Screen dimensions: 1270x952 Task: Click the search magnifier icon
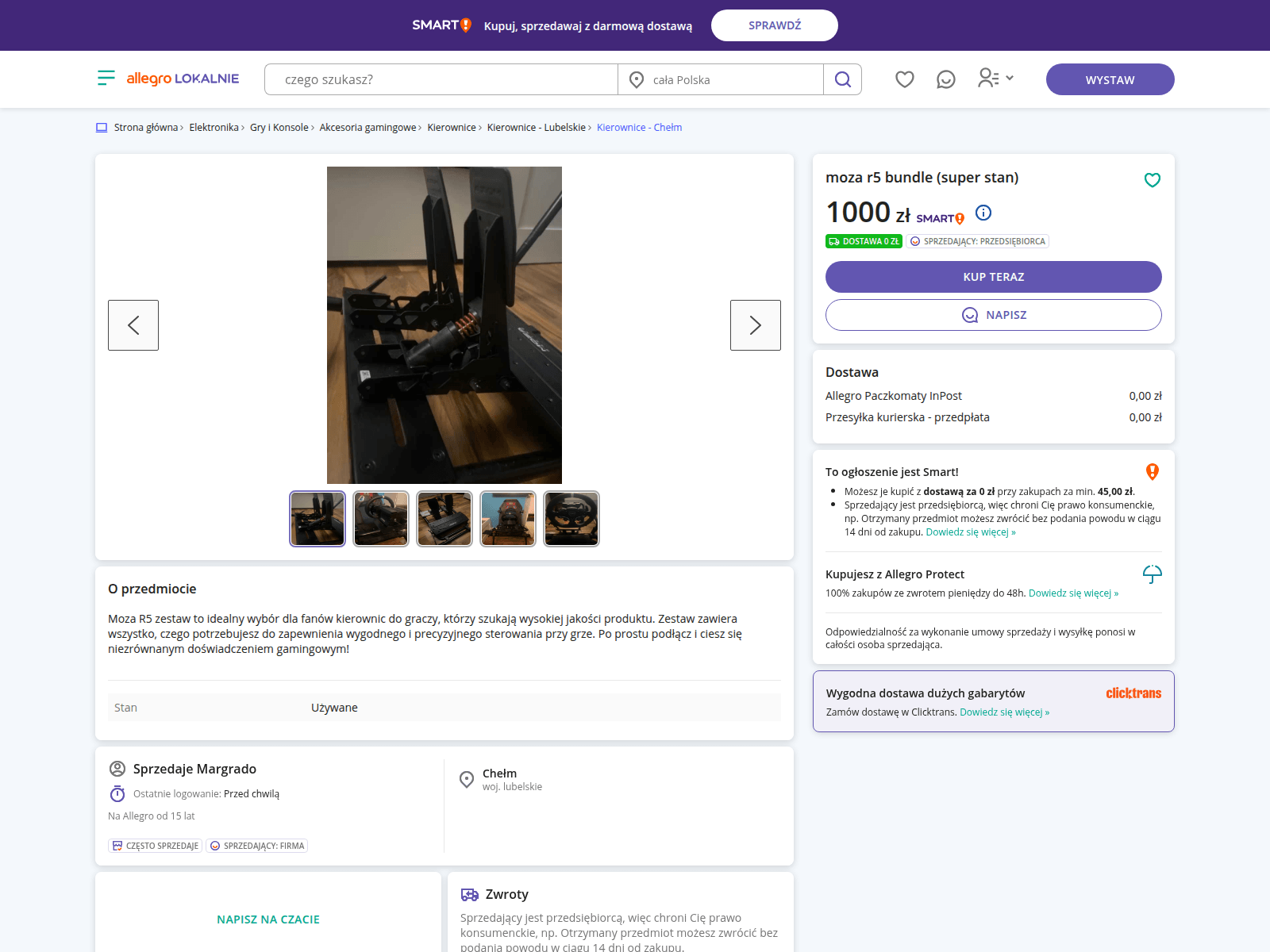[842, 79]
